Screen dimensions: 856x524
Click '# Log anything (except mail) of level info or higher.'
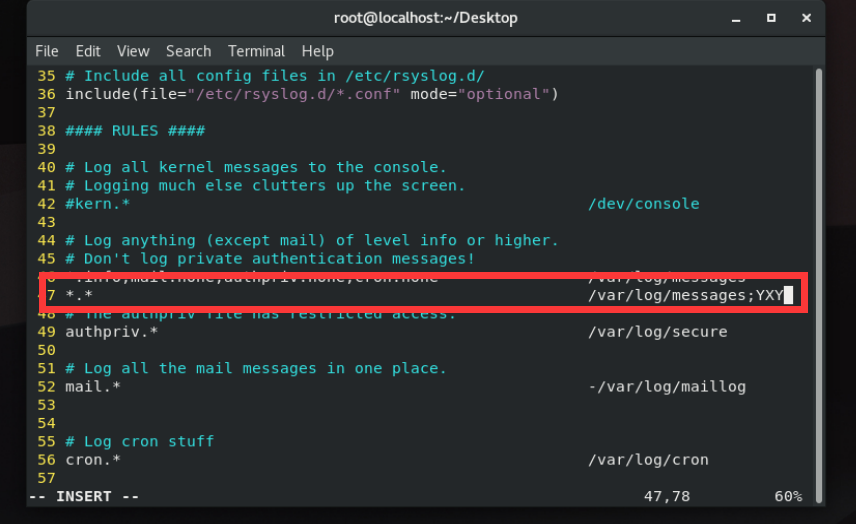coord(312,241)
